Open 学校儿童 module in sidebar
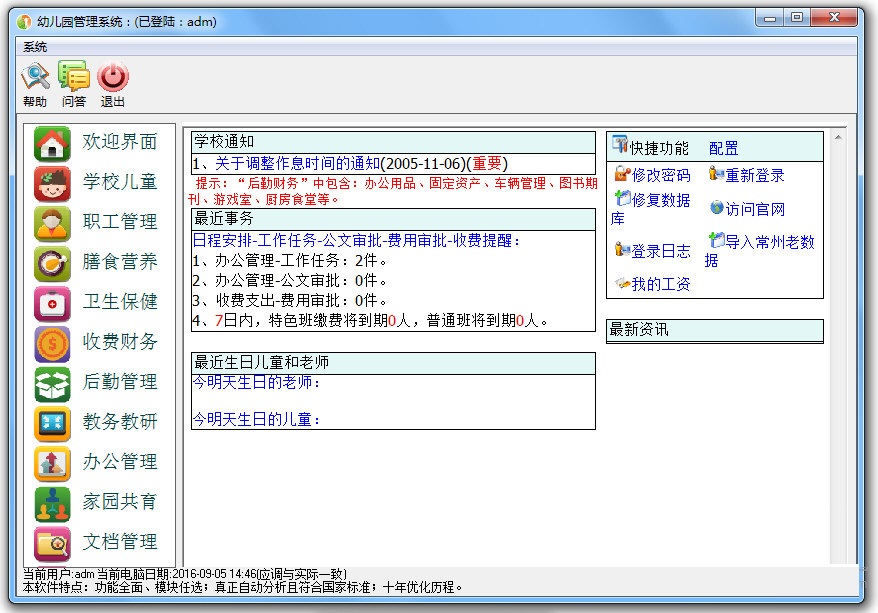Image resolution: width=878 pixels, height=613 pixels. 52,183
